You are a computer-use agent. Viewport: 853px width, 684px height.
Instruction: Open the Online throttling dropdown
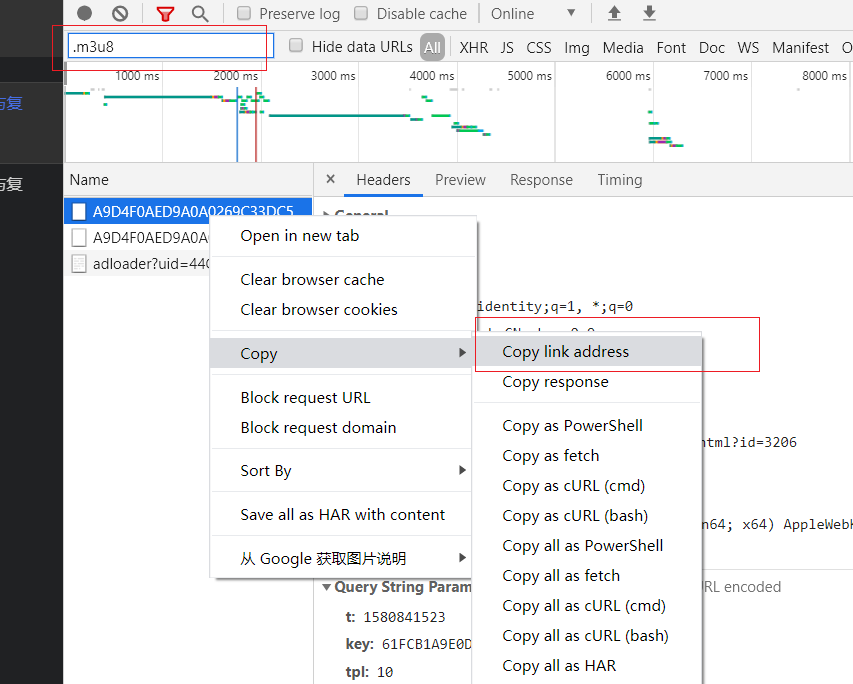coord(533,14)
